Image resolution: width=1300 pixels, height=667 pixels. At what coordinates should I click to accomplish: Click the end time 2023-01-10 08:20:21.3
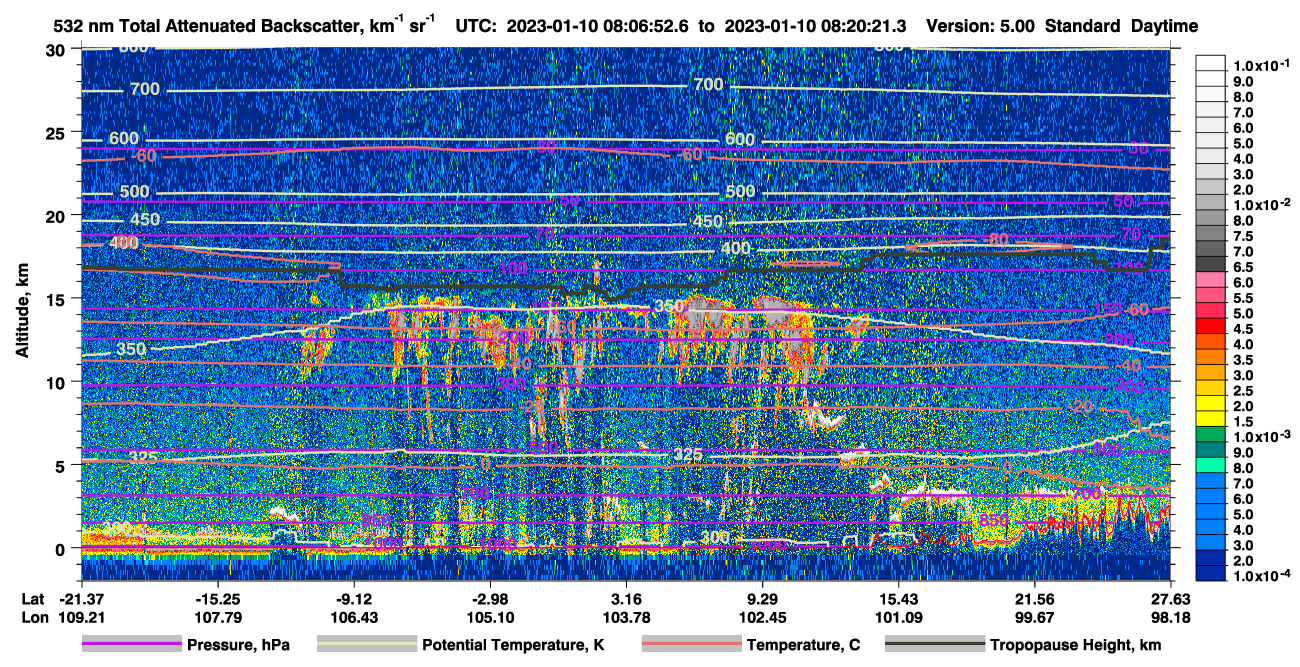tap(815, 26)
